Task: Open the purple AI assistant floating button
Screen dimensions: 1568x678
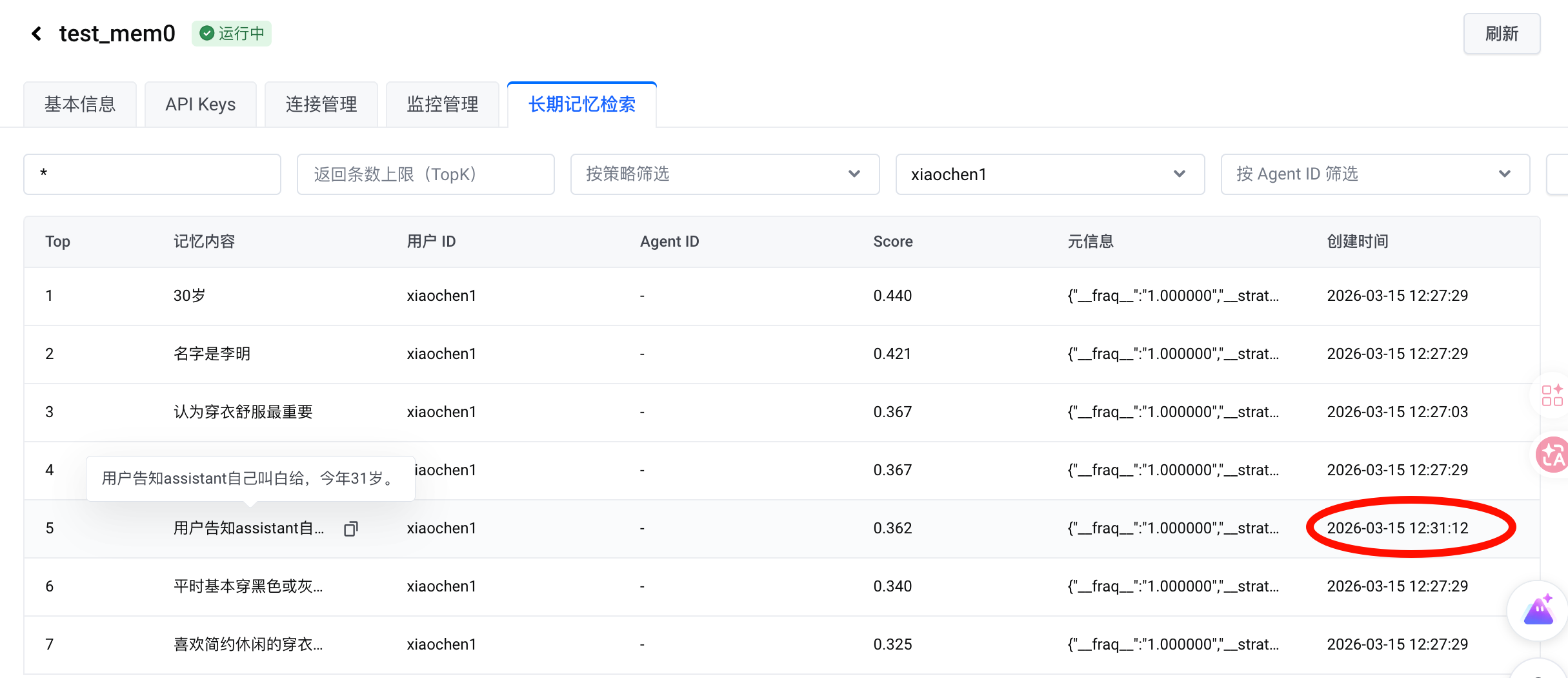Action: pos(1539,611)
